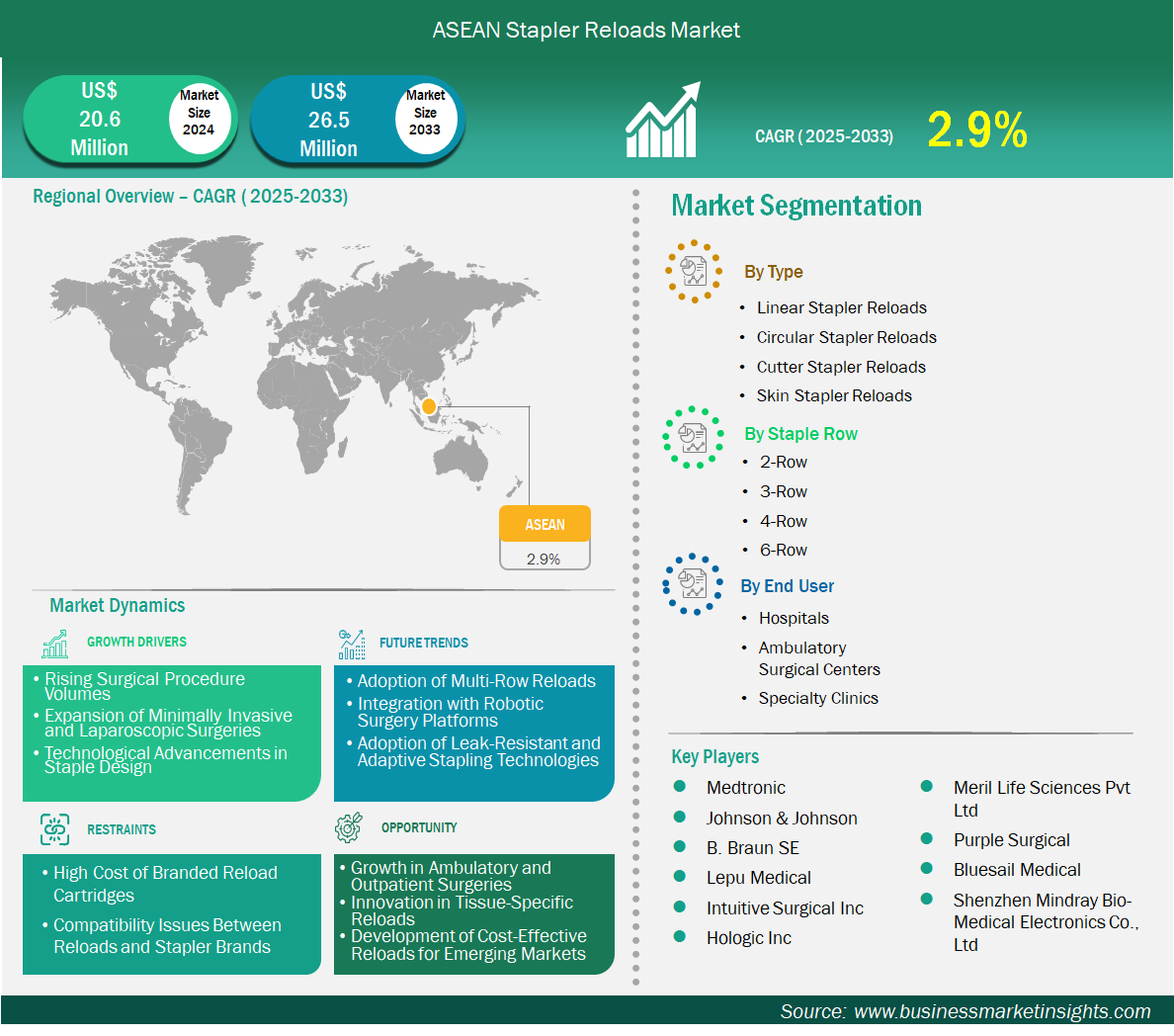
Task: Select Linear Stapler Reloads item
Action: click(841, 307)
